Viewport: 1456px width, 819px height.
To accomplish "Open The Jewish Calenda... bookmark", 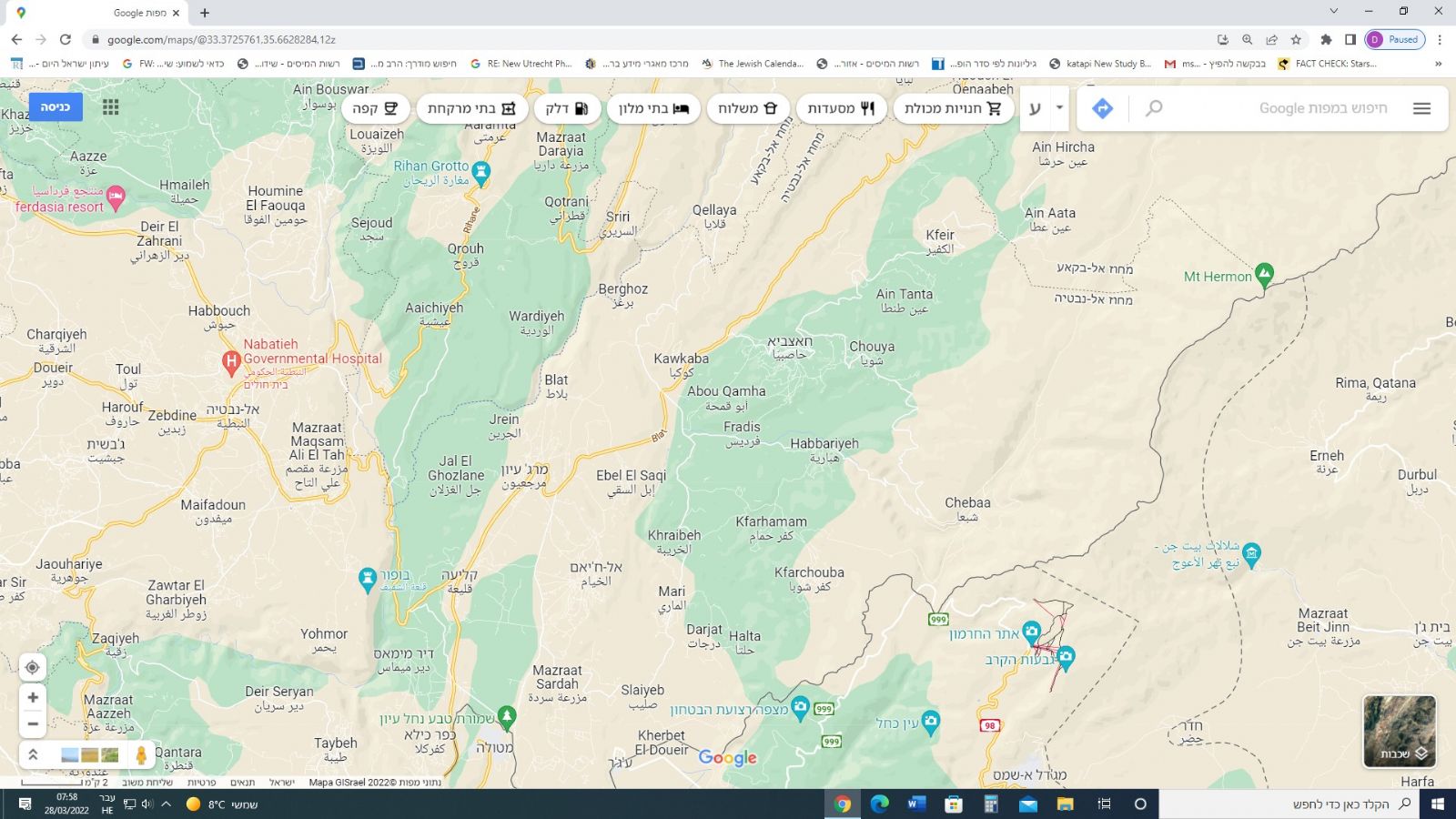I will point(753,64).
